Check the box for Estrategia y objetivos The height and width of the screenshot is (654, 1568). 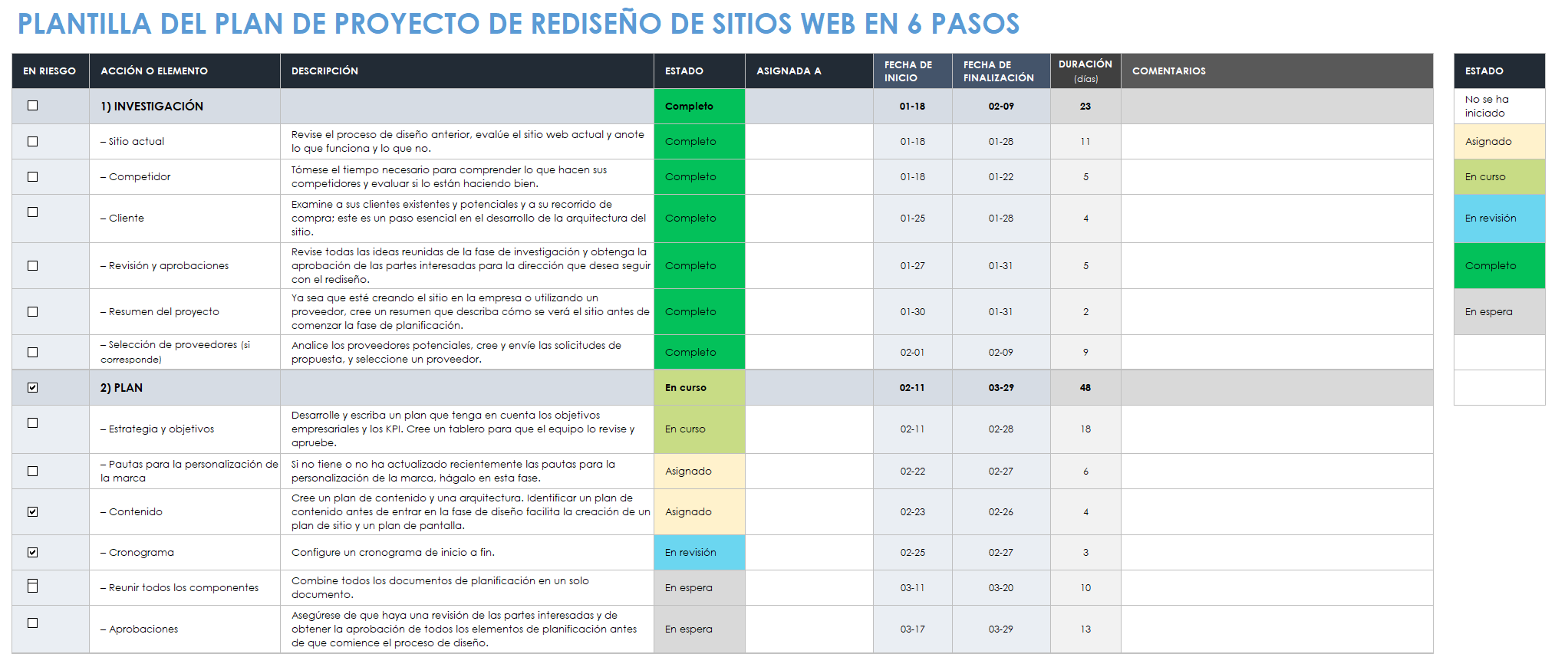(x=32, y=423)
